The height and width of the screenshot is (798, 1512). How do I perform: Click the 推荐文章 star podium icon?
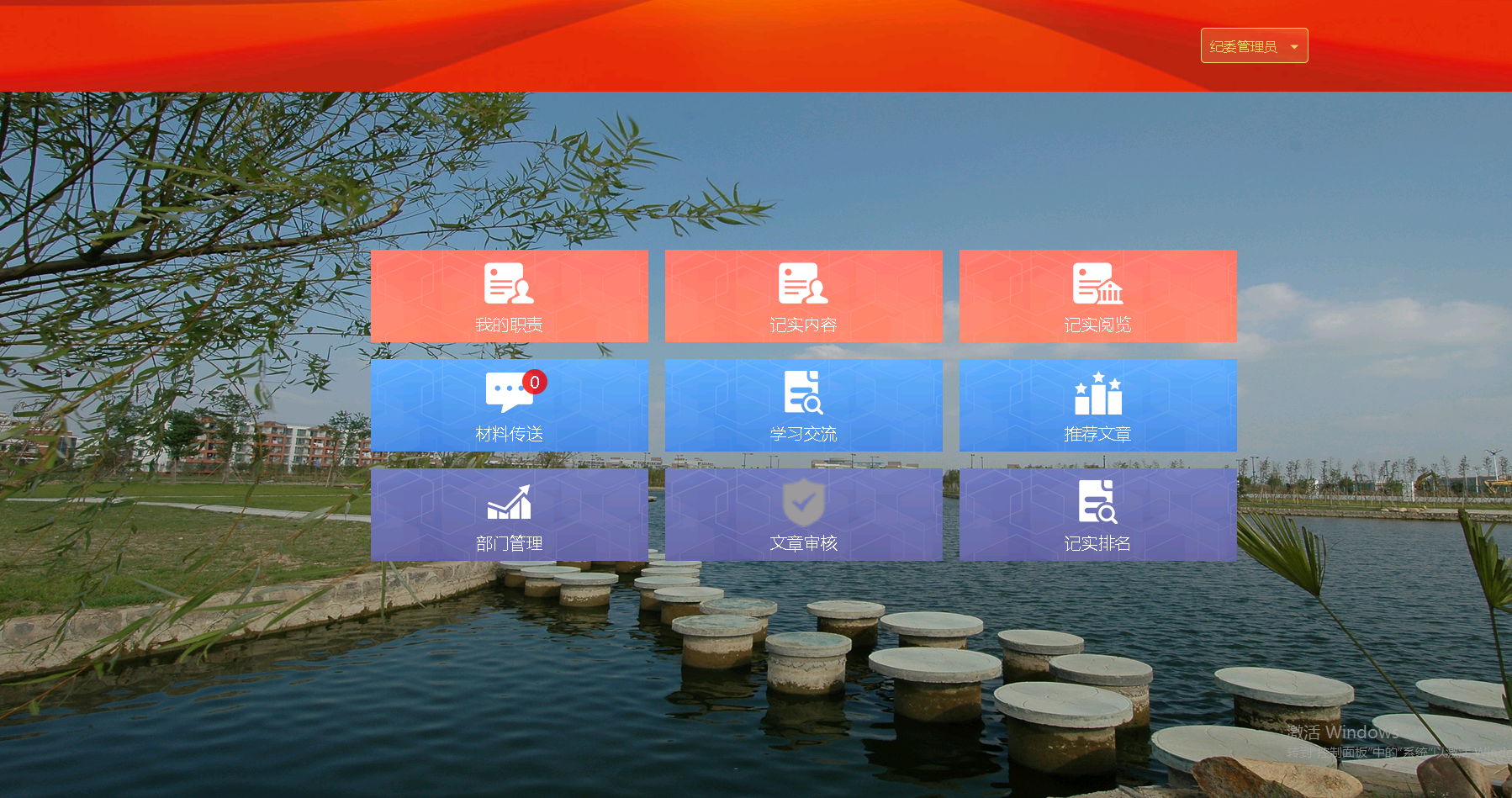pos(1097,394)
